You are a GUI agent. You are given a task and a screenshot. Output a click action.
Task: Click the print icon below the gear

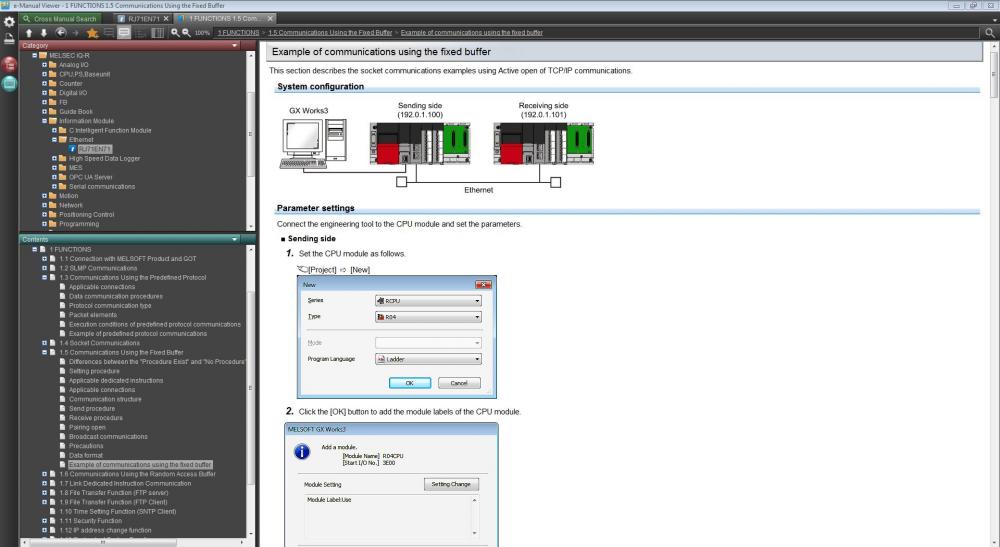9,39
